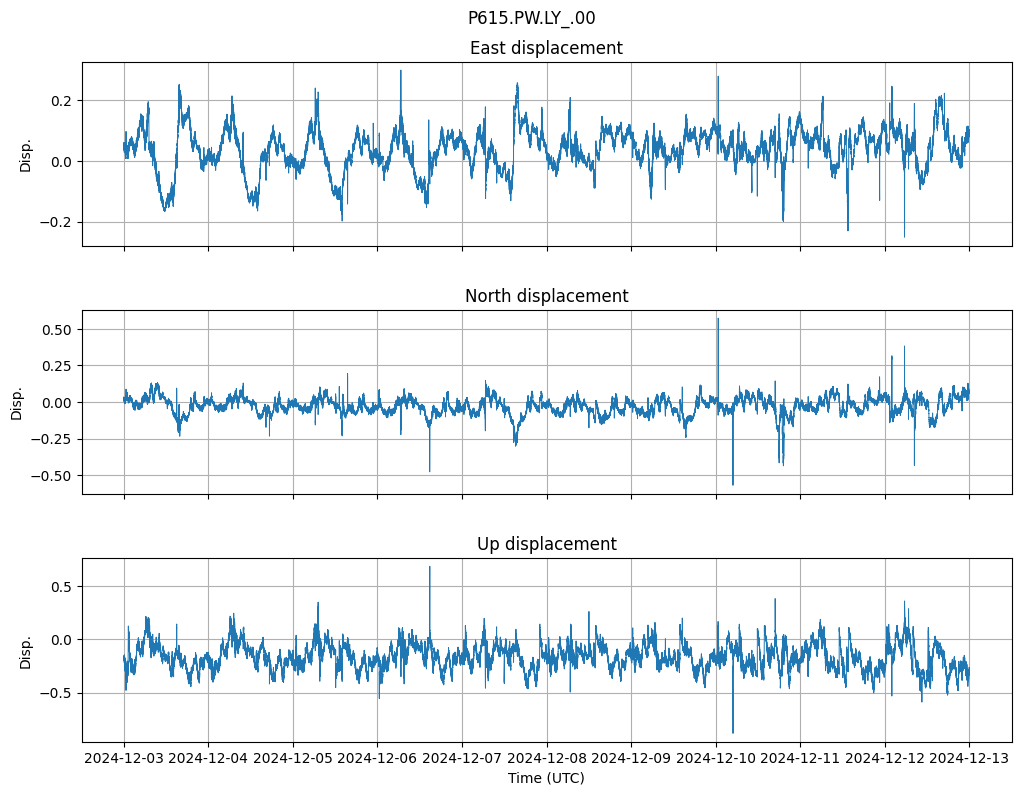The image size is (1021, 795).
Task: Click the 2024-12-08 date tick label
Action: tap(546, 758)
